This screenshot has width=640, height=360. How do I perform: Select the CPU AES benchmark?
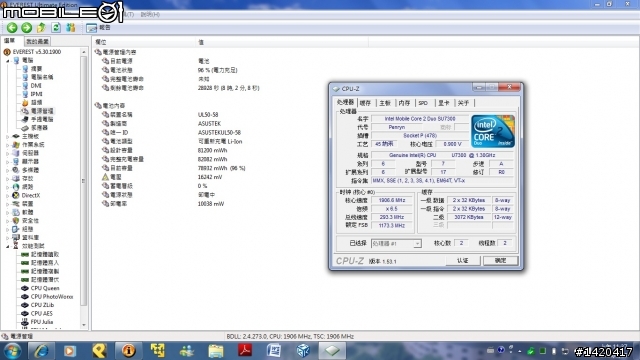42,313
